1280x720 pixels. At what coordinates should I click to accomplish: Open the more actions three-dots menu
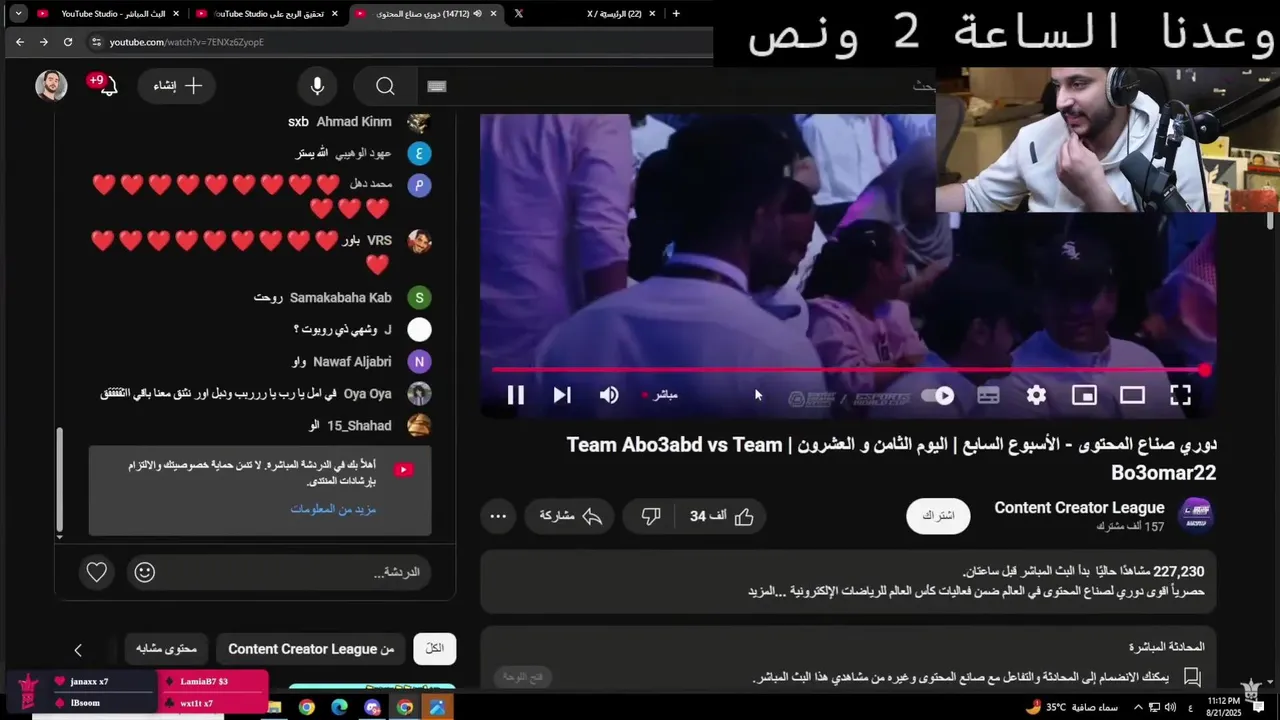(x=498, y=516)
